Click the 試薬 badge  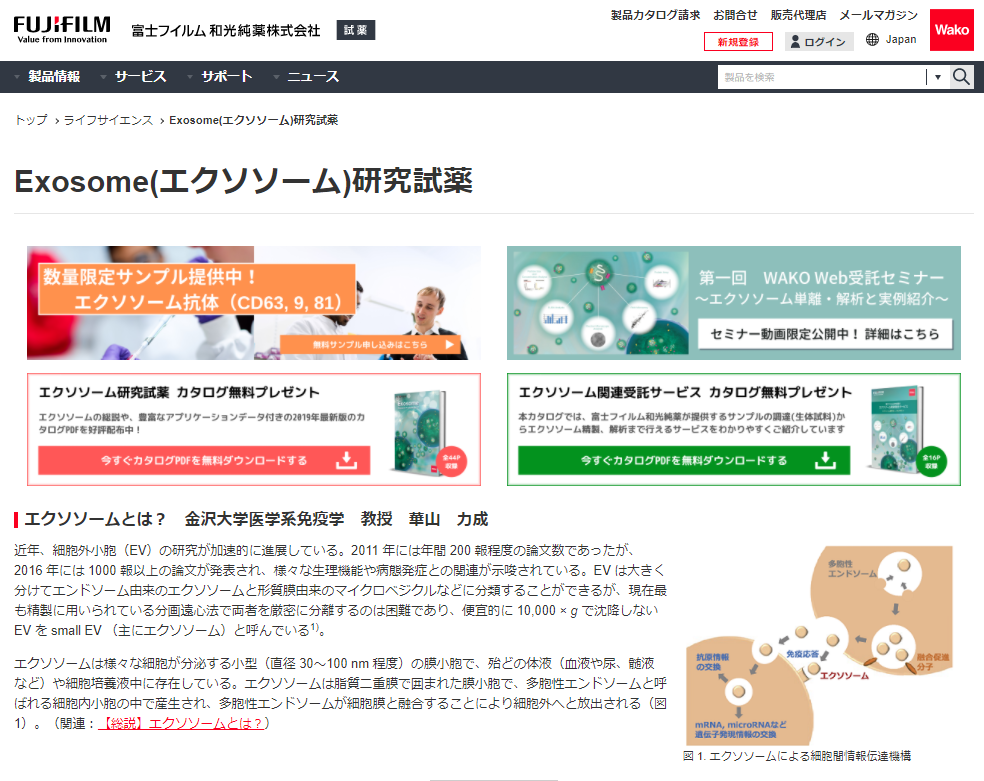[356, 30]
